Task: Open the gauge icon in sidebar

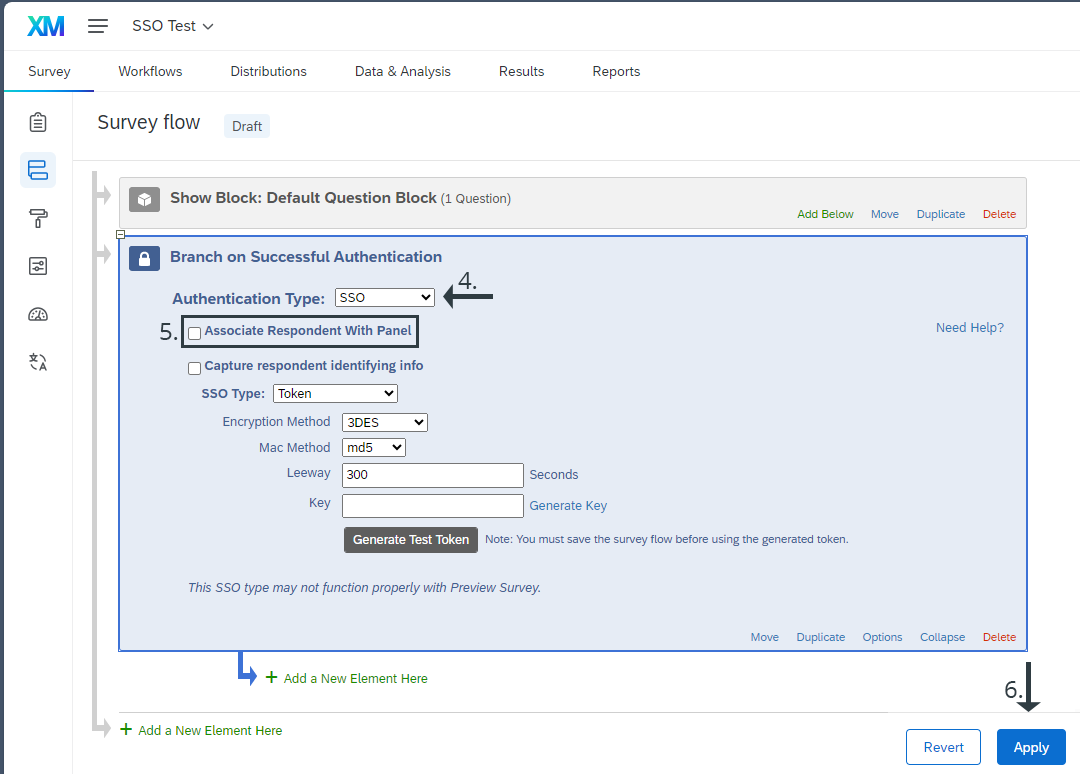Action: (38, 314)
